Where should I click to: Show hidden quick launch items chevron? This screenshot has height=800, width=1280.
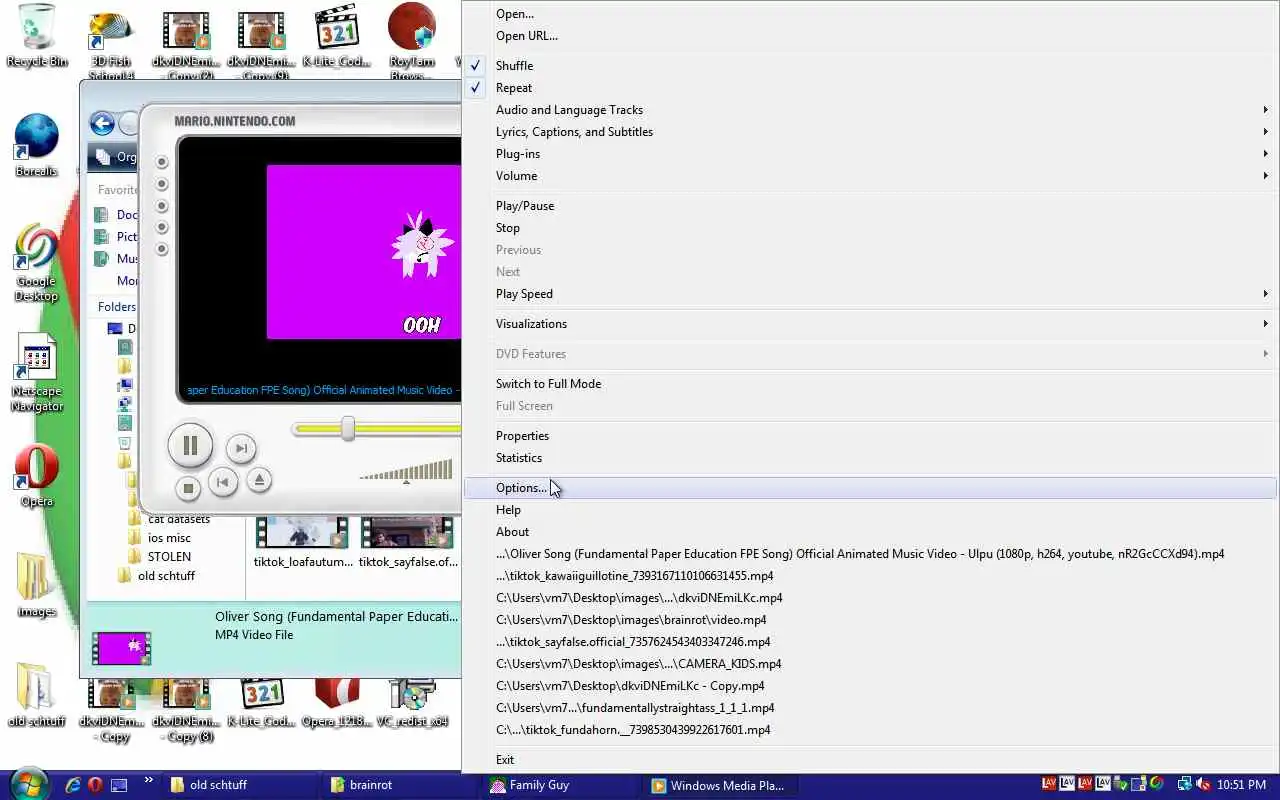[149, 781]
